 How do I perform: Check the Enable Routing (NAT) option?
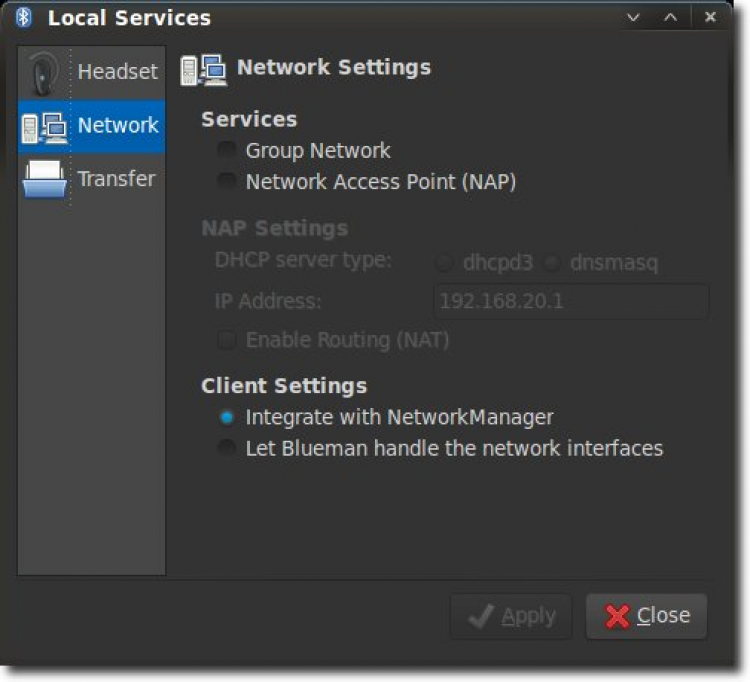pos(228,340)
